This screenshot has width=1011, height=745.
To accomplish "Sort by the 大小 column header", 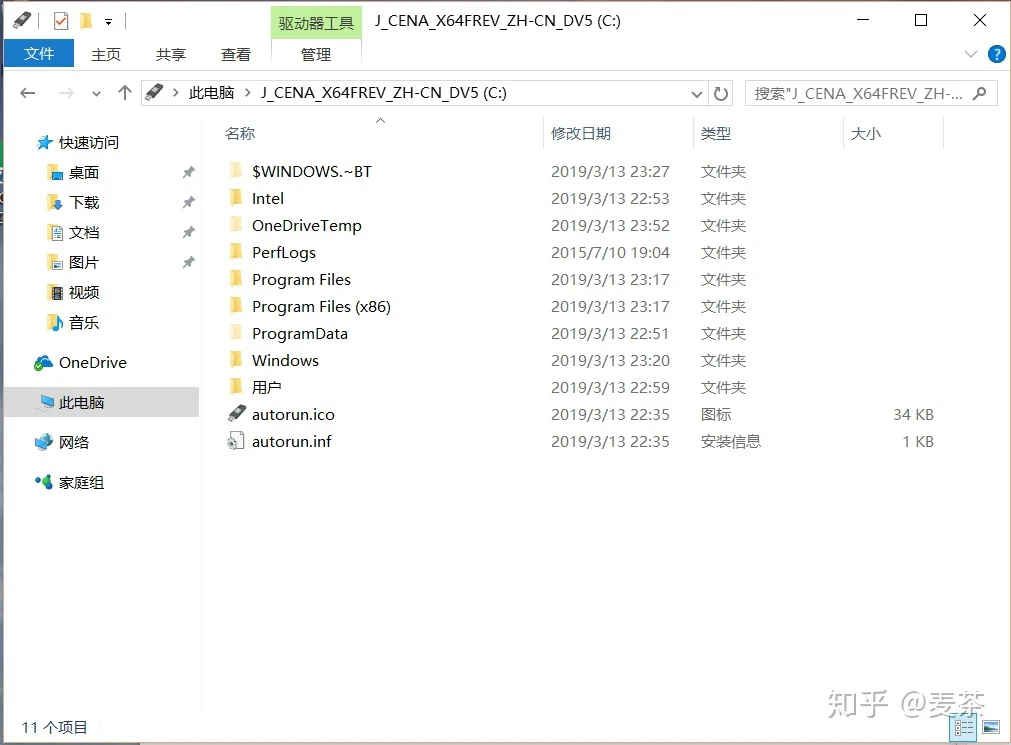I will click(x=866, y=134).
